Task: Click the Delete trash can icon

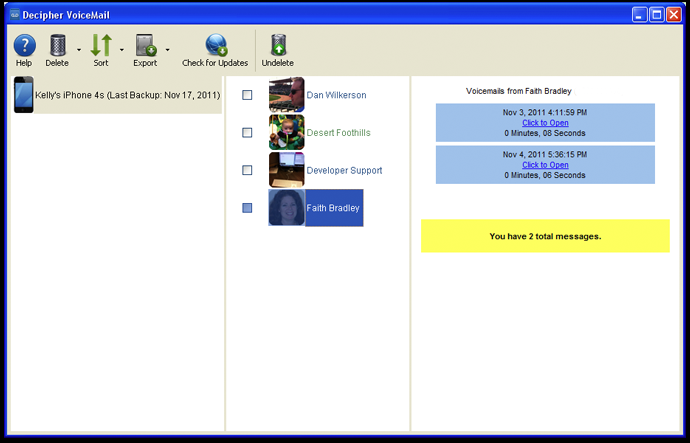Action: click(58, 45)
